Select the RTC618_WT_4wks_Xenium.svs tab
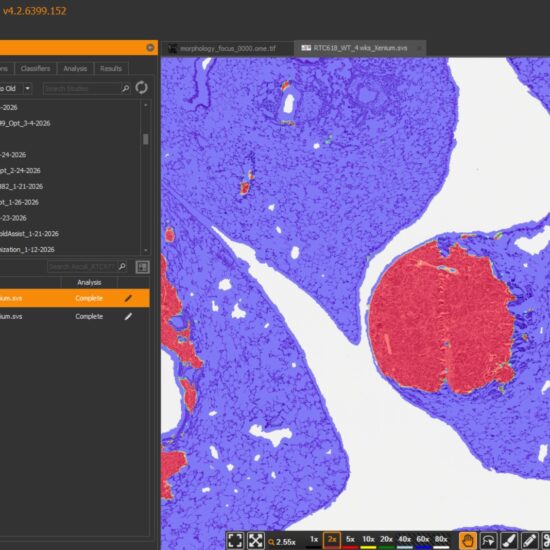Image resolution: width=550 pixels, height=550 pixels. (x=360, y=48)
